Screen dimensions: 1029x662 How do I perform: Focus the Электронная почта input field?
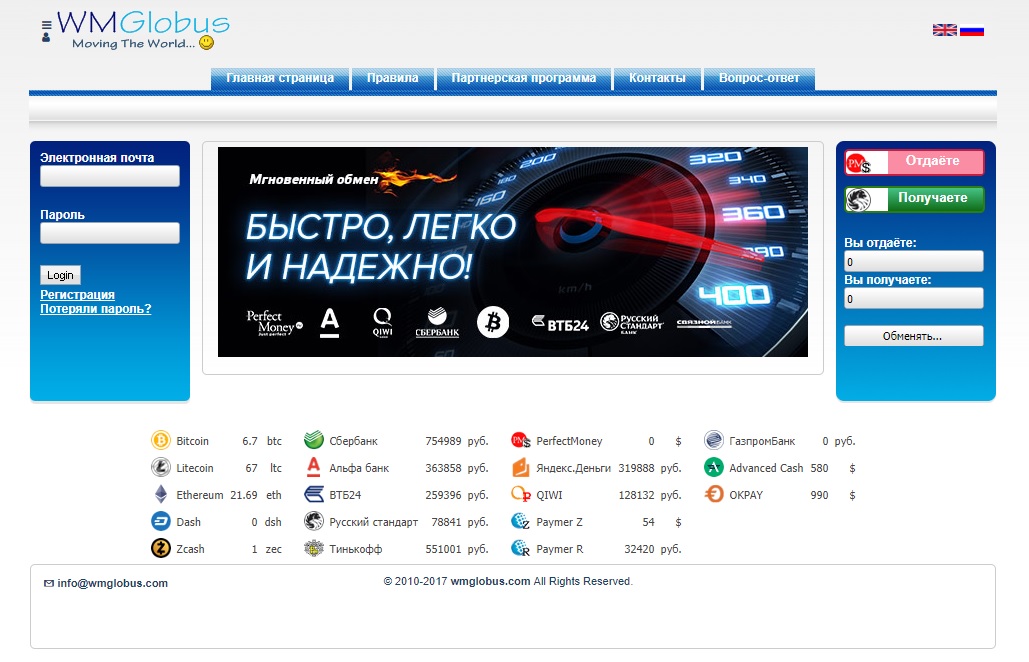(x=110, y=176)
